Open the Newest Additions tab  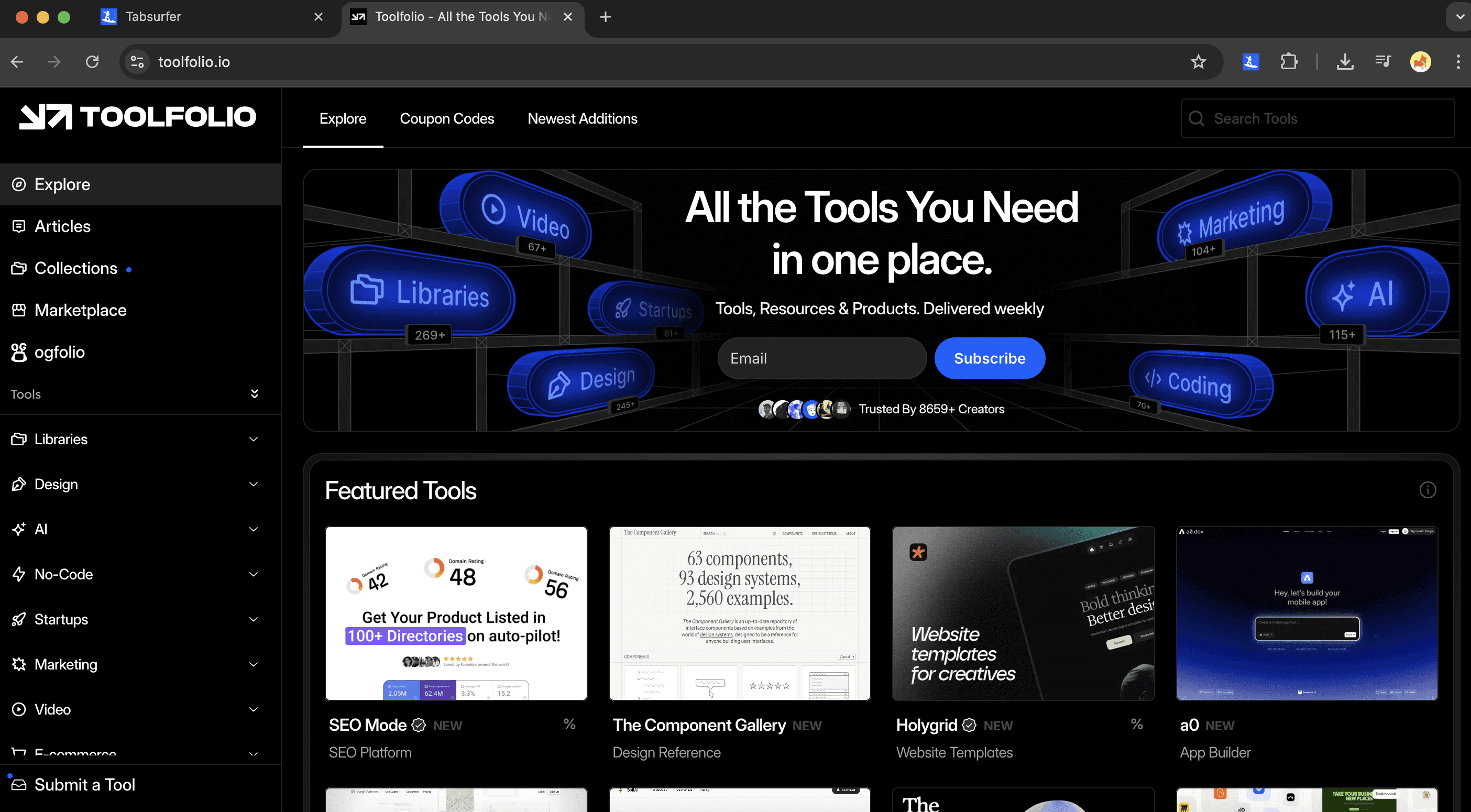pos(582,119)
